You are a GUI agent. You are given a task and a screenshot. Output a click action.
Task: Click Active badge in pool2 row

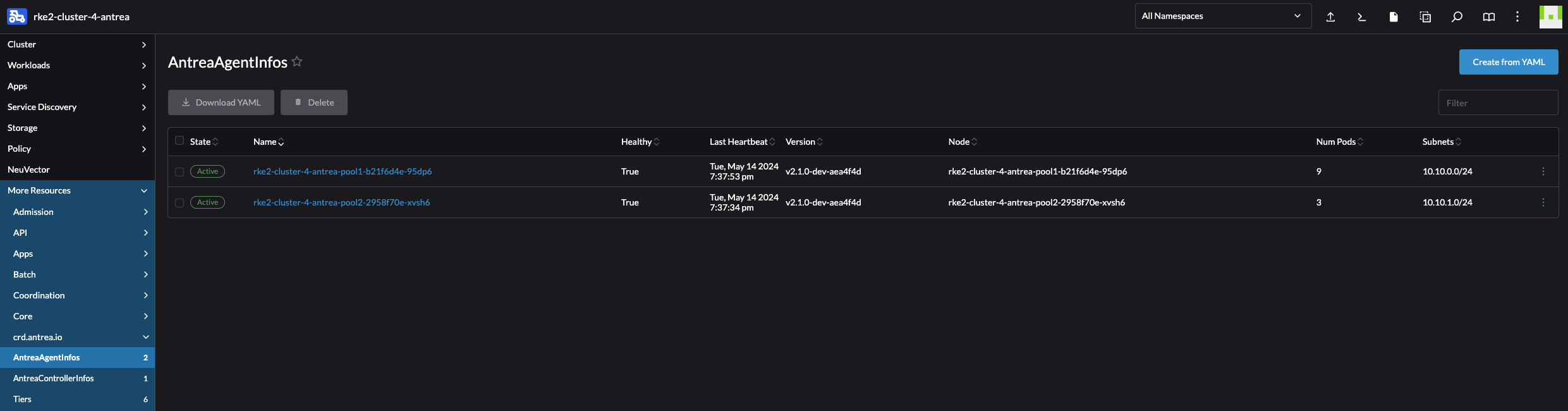tap(207, 202)
